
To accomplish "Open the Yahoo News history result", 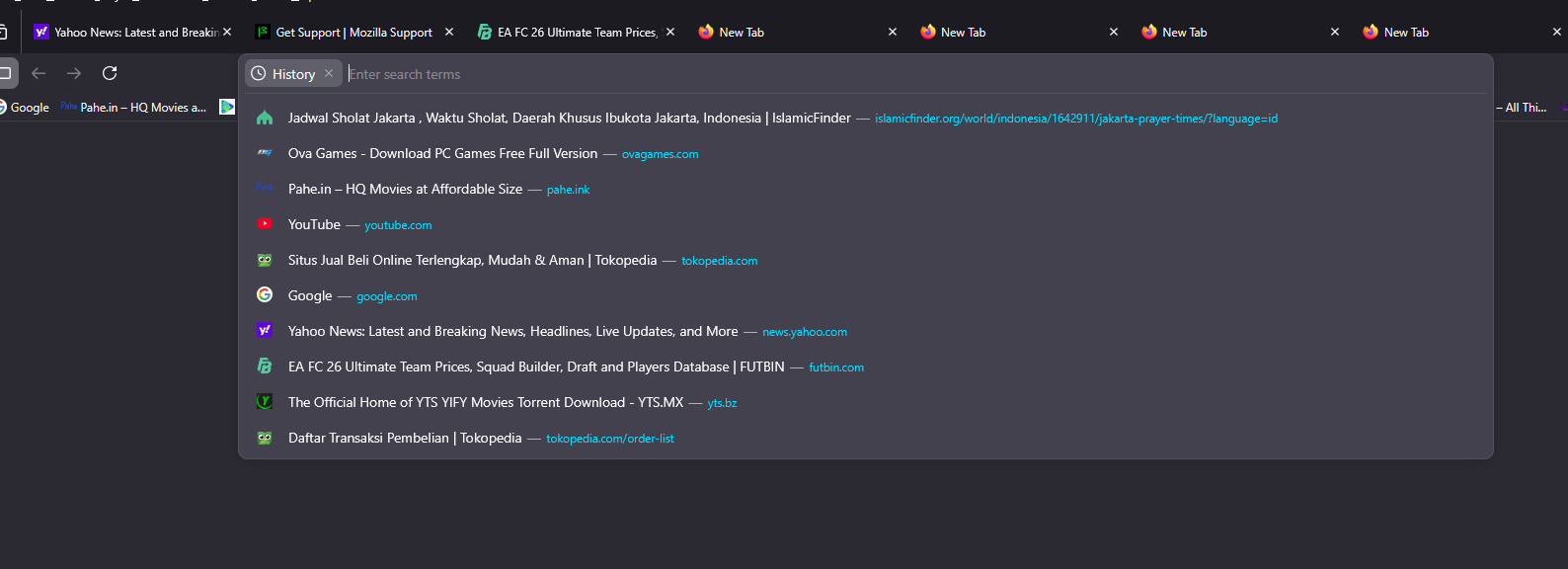I will click(x=866, y=332).
